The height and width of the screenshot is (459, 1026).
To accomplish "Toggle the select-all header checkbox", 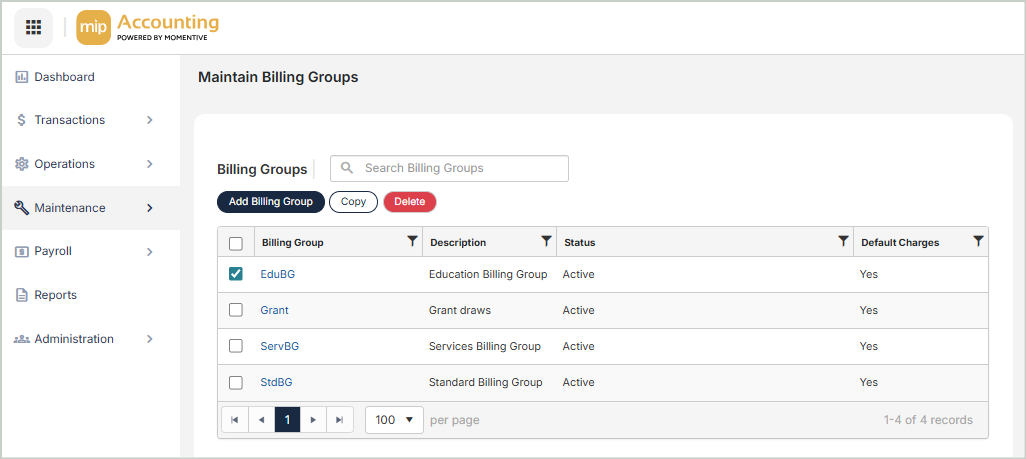I will click(x=236, y=243).
